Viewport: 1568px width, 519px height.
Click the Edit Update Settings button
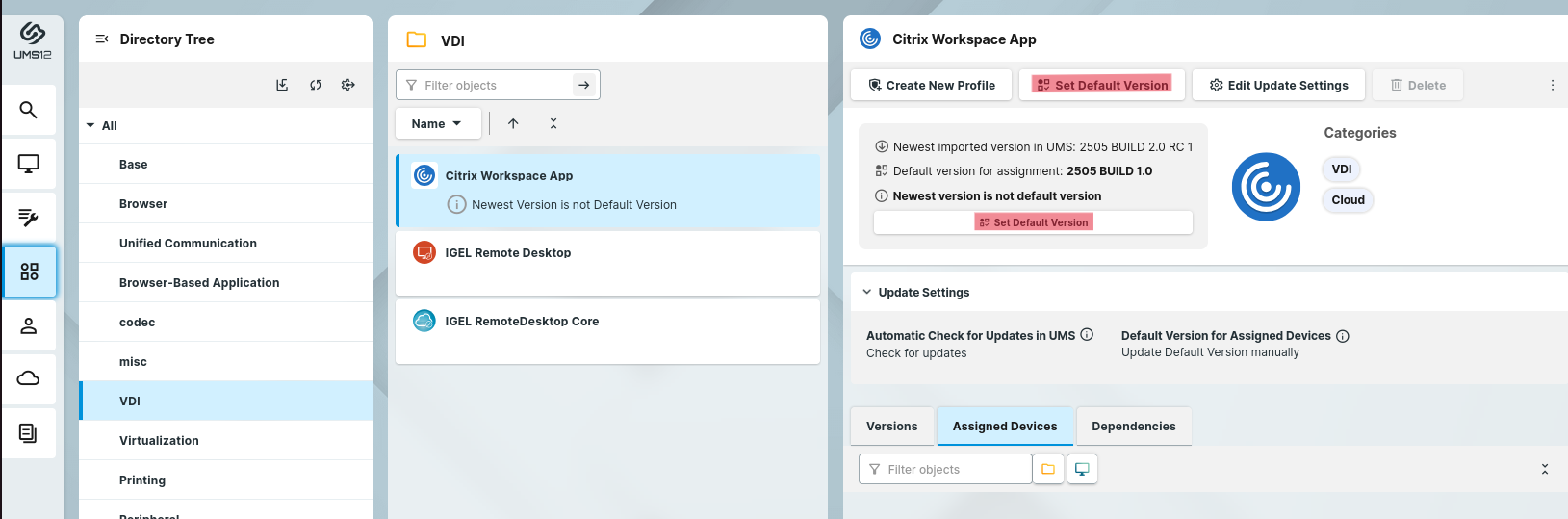coord(1278,85)
